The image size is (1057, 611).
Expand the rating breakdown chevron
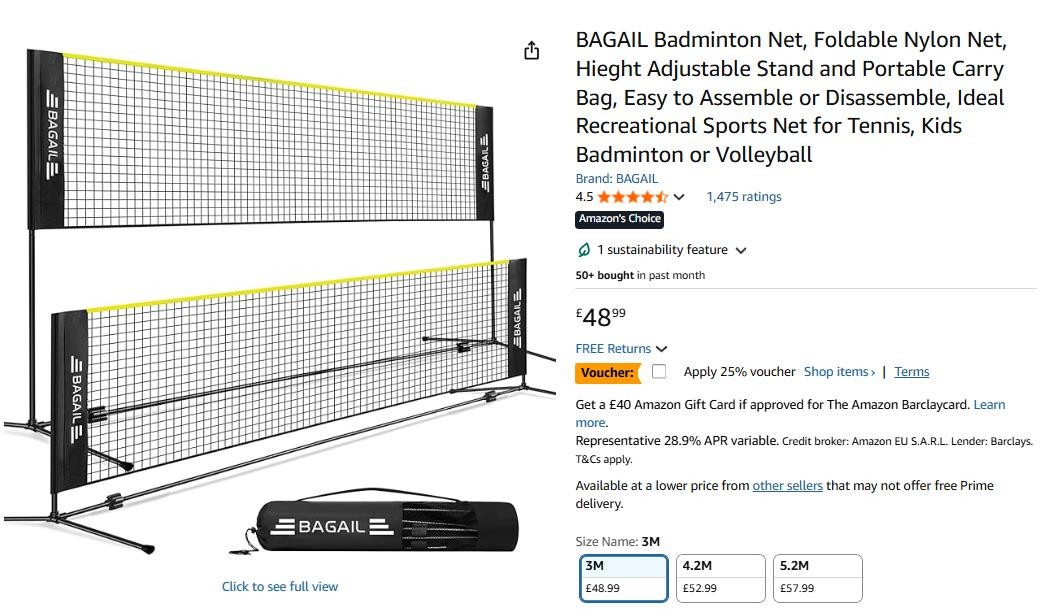tap(679, 197)
